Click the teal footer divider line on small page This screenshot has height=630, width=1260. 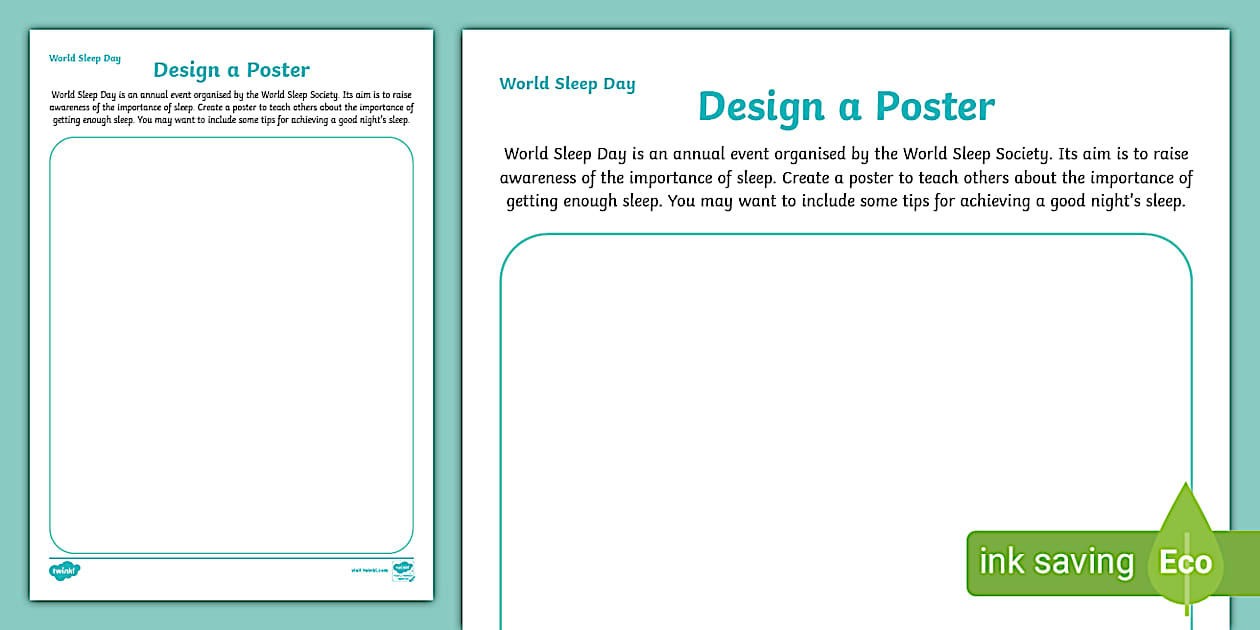pyautogui.click(x=231, y=558)
